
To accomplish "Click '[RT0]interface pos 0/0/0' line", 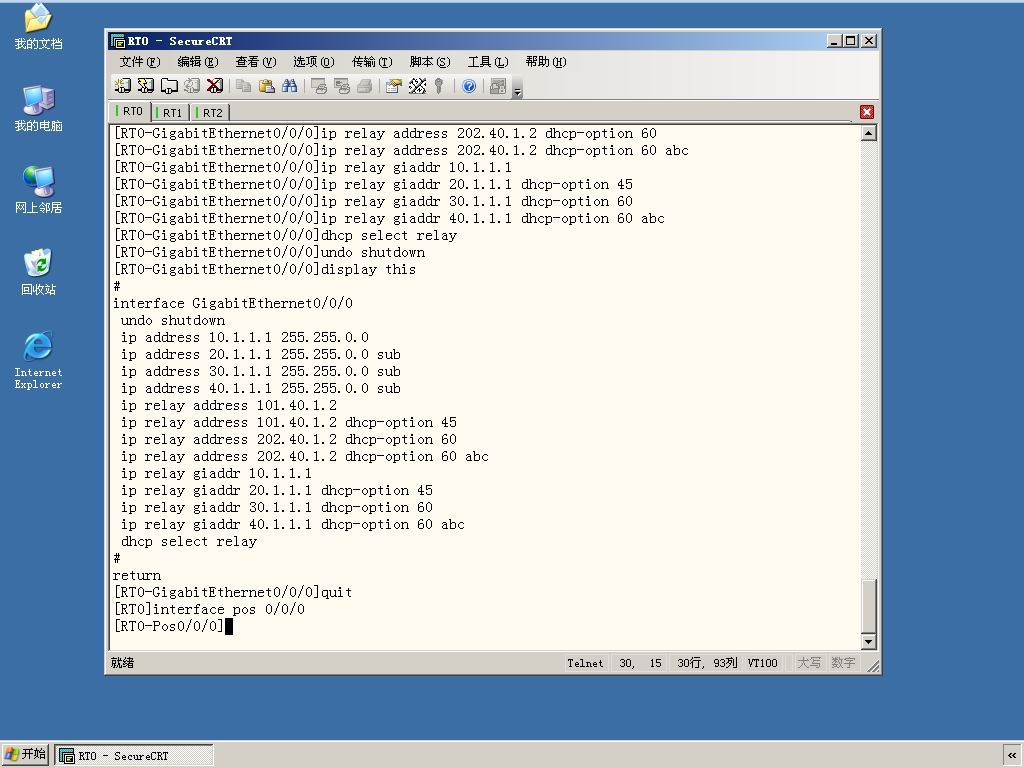I will coord(210,609).
